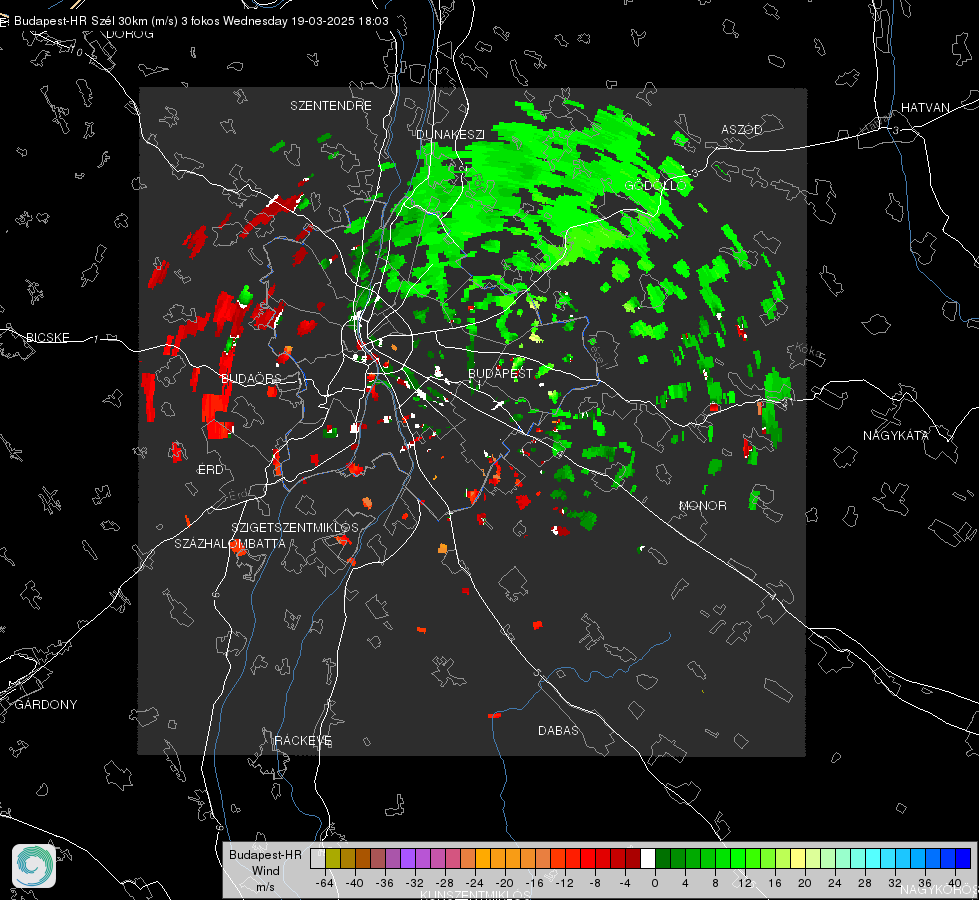Click the legend title 'Budapest-HR Wind m/s'
The width and height of the screenshot is (979, 900).
click(x=265, y=871)
